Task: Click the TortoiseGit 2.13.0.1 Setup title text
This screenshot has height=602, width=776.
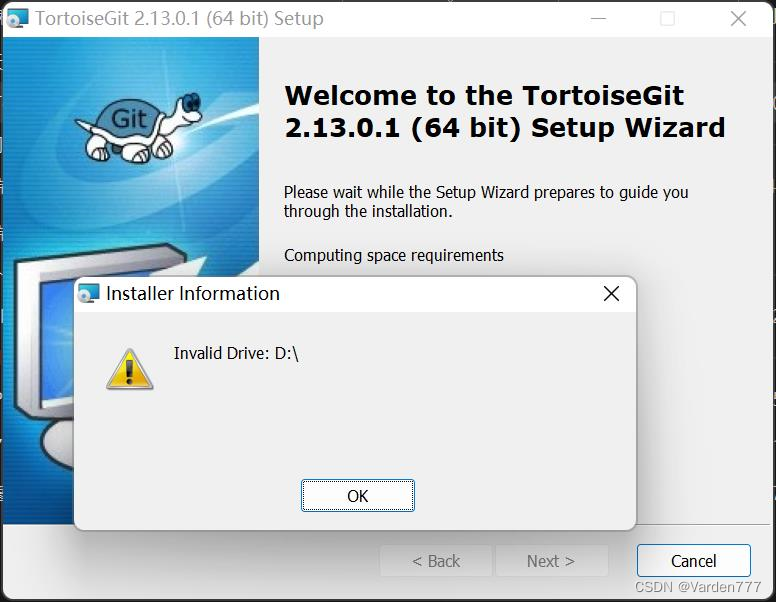Action: coord(179,19)
